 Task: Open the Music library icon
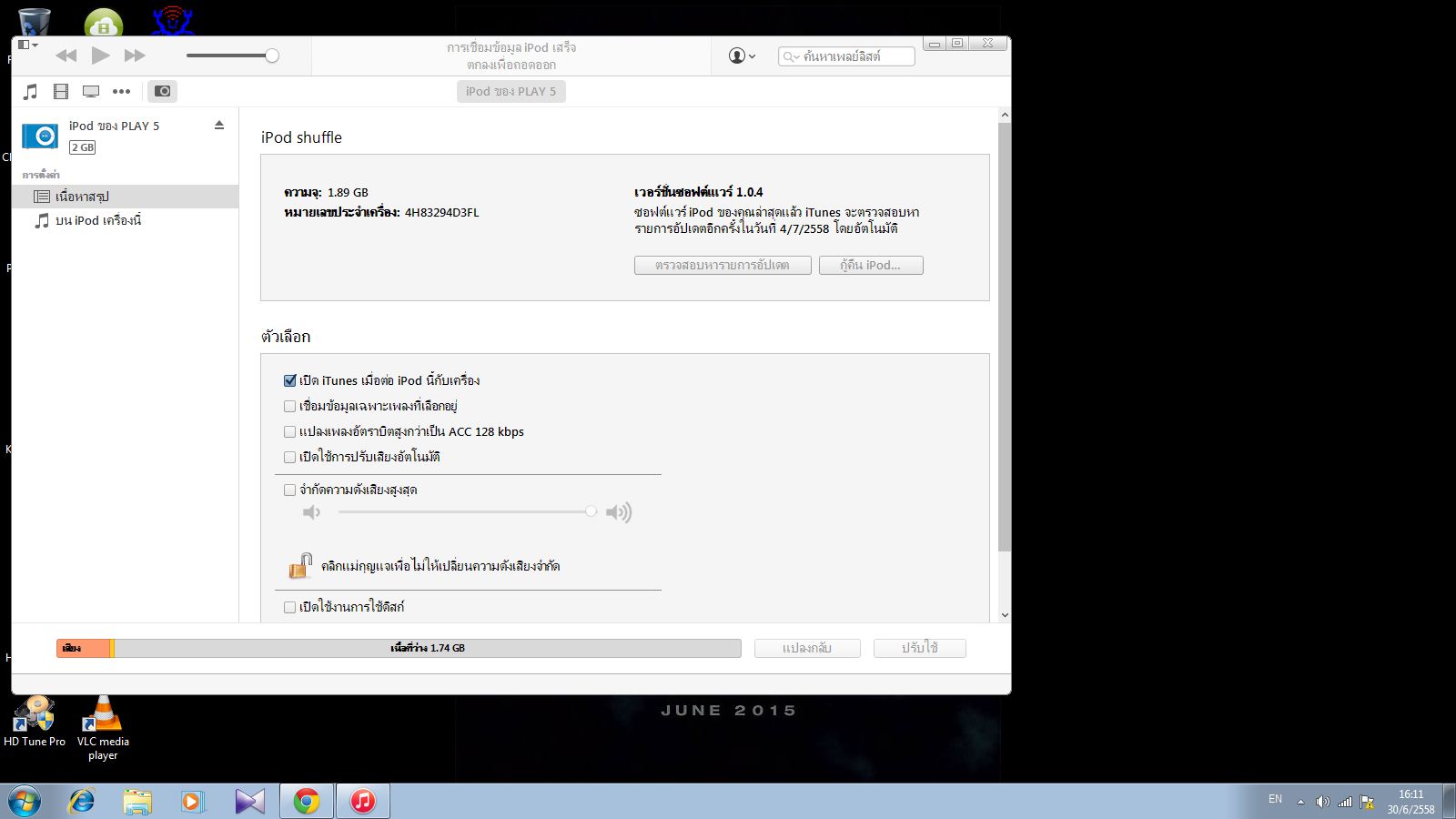30,91
